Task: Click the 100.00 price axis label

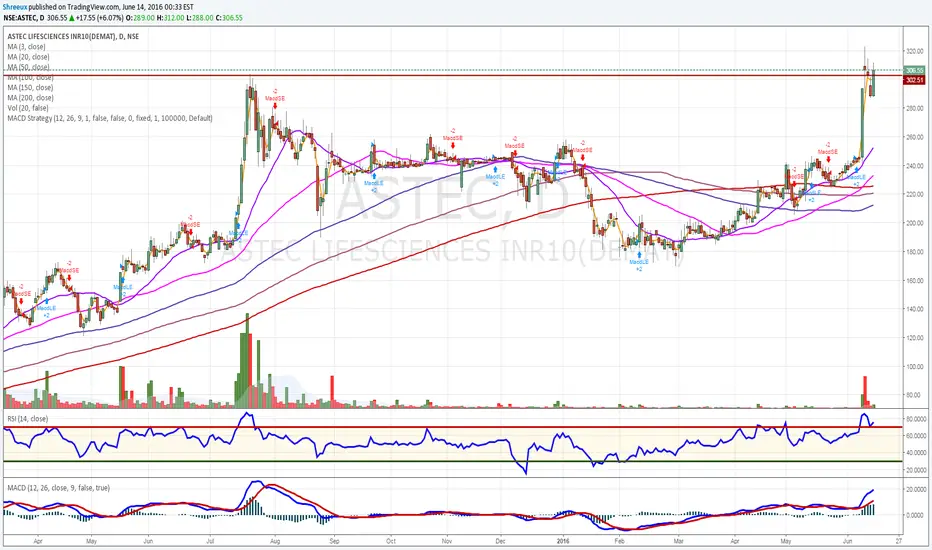Action: (x=914, y=367)
